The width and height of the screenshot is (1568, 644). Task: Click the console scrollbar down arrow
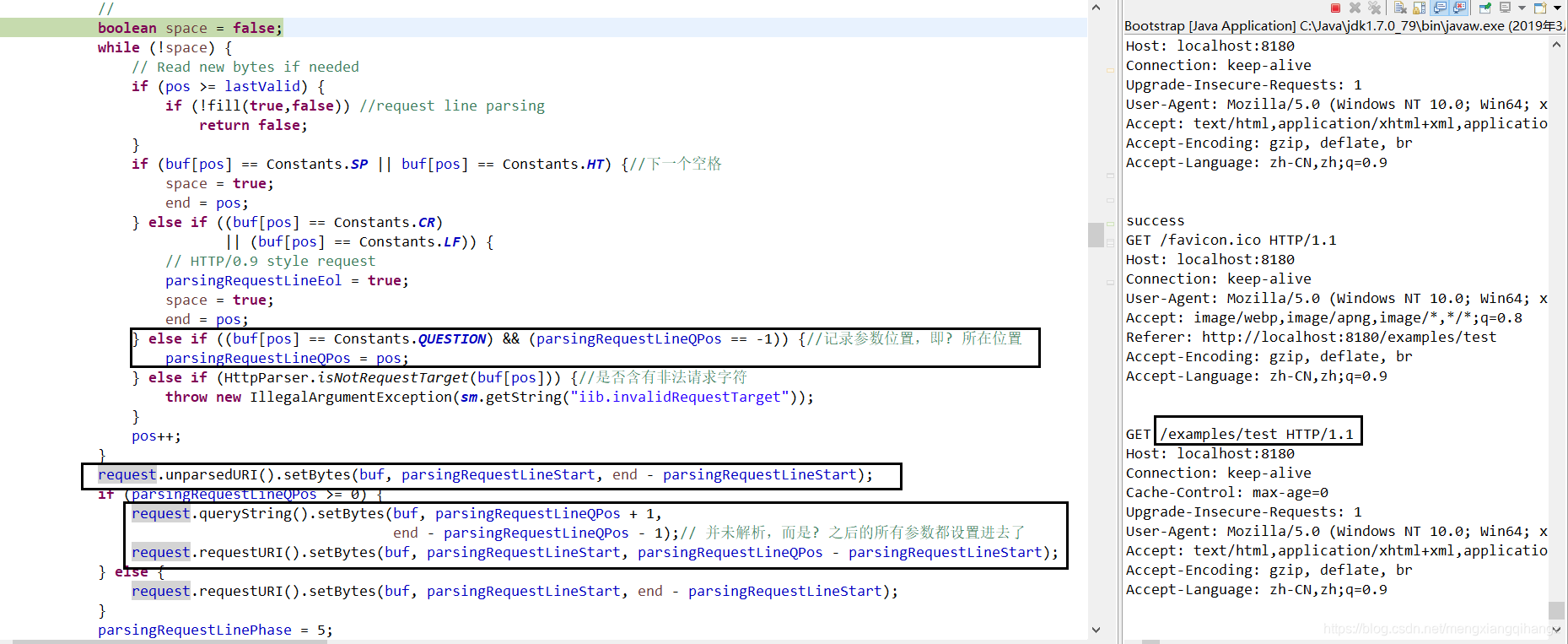click(x=1556, y=630)
